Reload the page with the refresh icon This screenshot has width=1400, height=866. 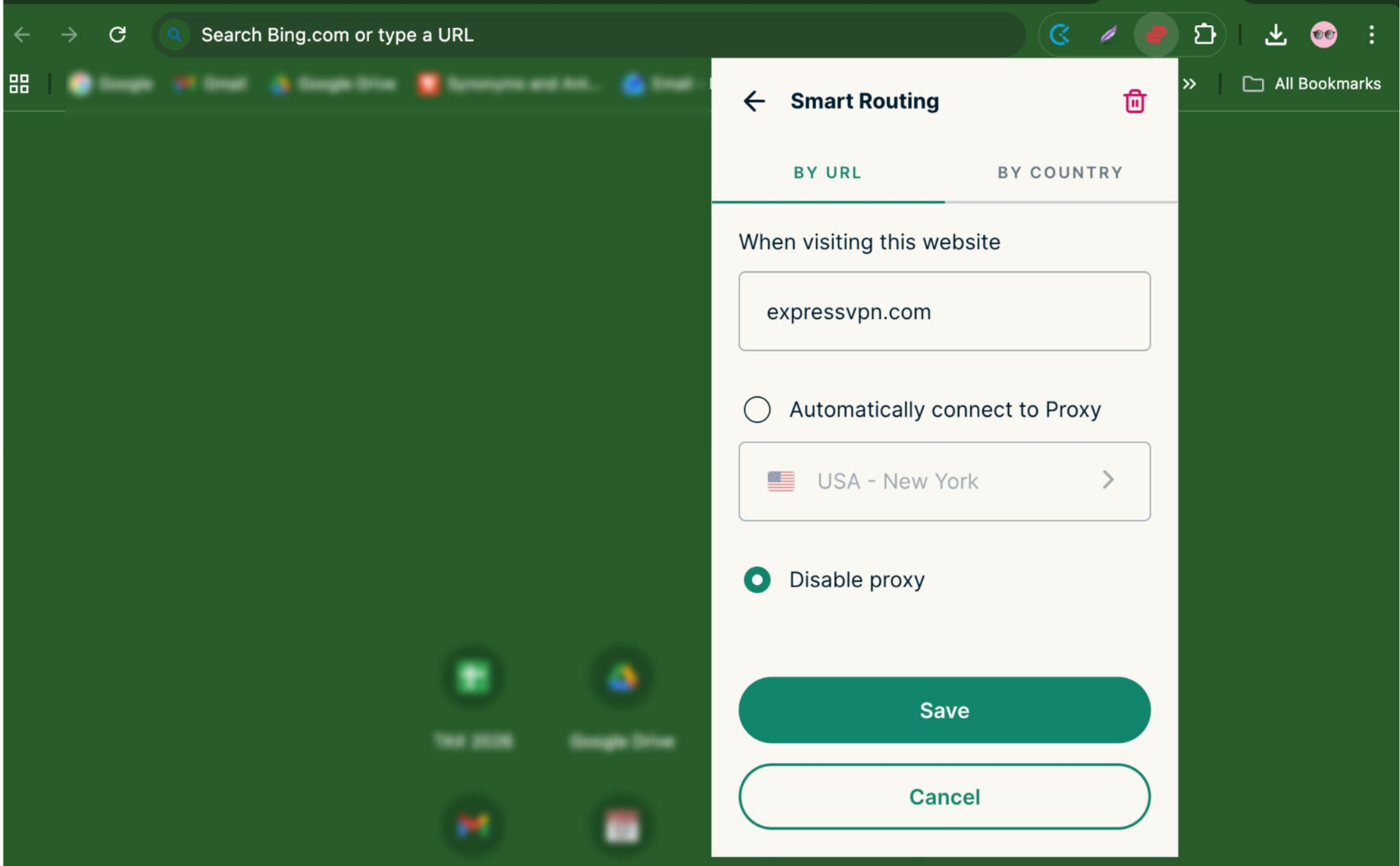point(117,35)
